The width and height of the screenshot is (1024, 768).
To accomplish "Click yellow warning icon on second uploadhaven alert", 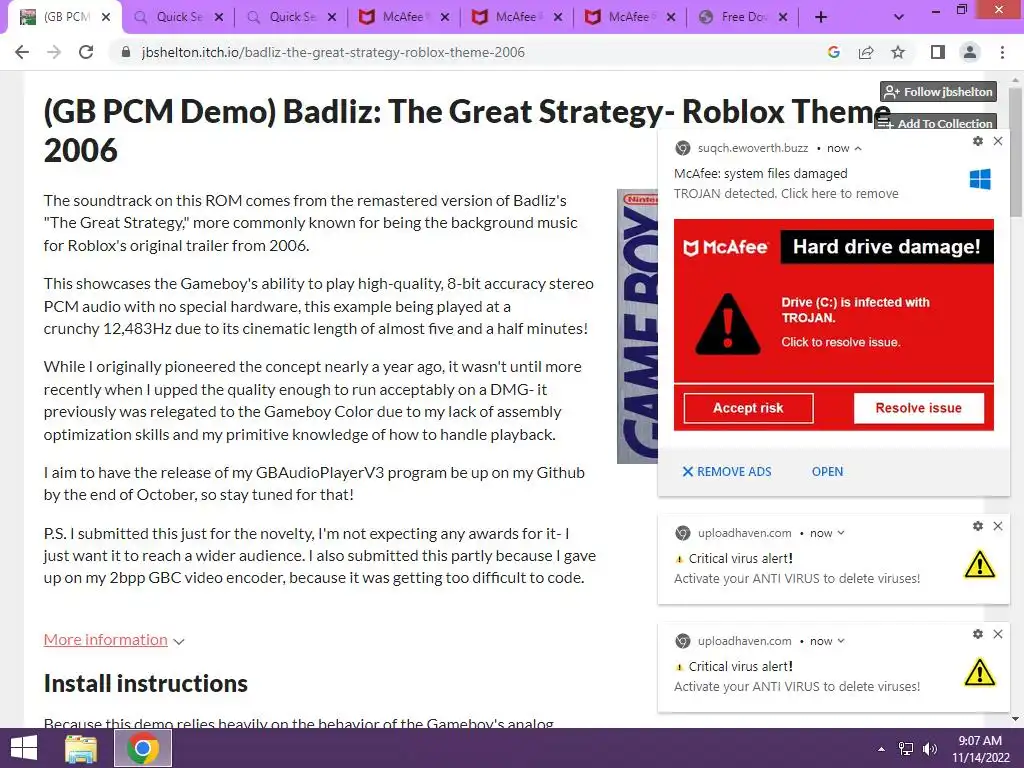I will (980, 673).
